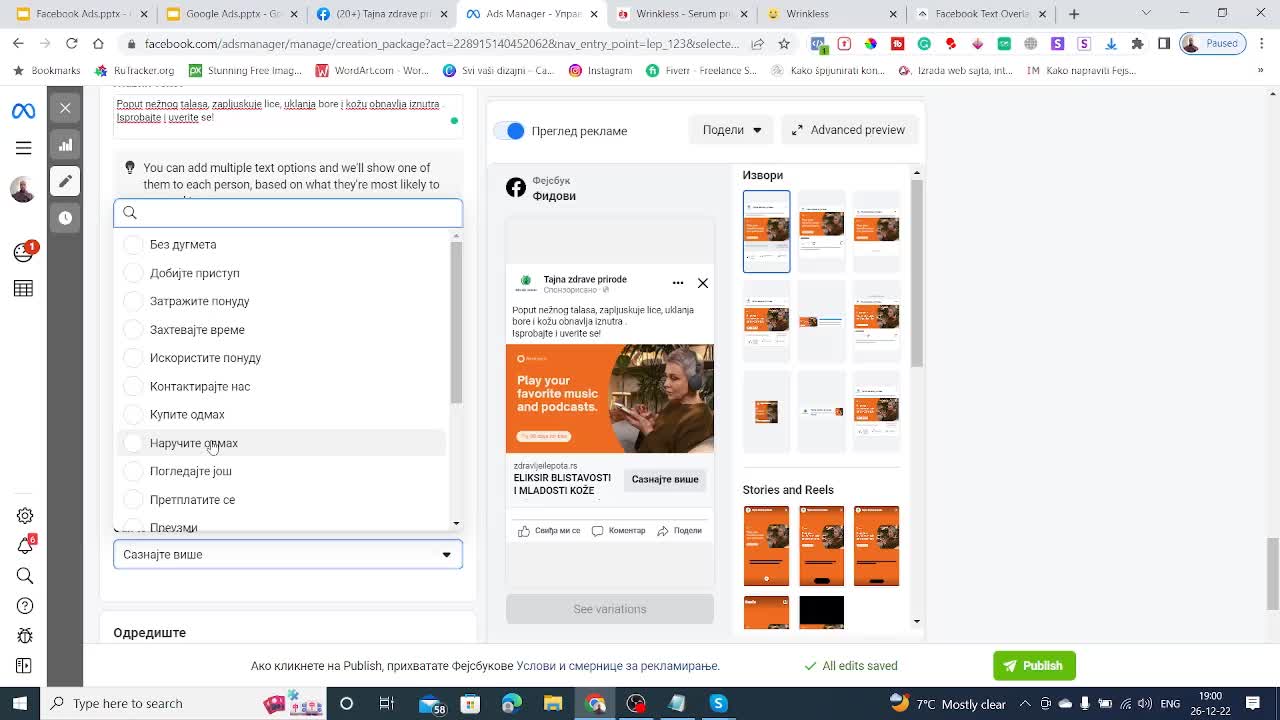Click the Meta logo icon
The image size is (1280, 720).
pos(23,111)
